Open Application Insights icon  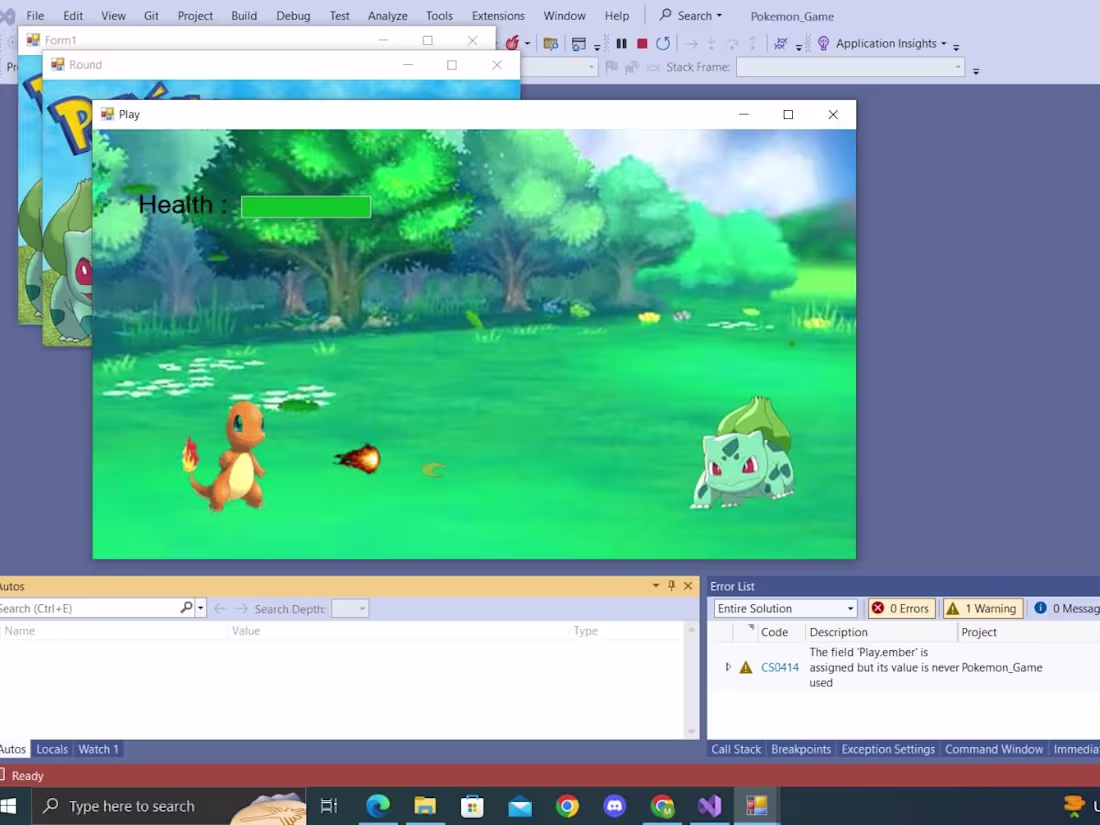pyautogui.click(x=824, y=43)
